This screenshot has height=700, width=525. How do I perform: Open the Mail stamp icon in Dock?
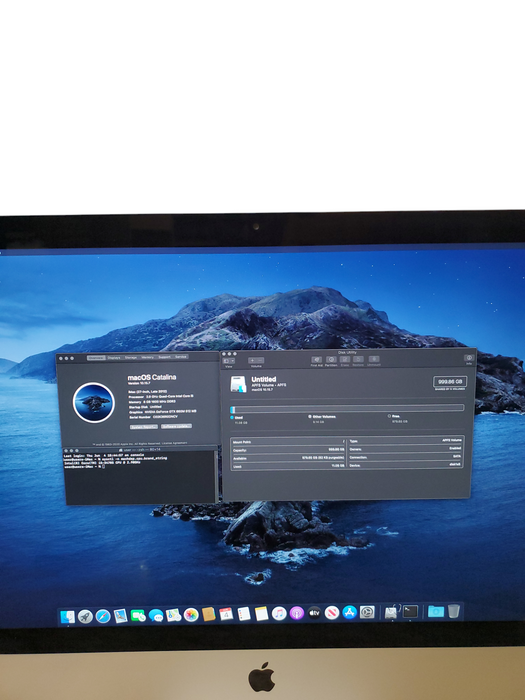[x=121, y=616]
